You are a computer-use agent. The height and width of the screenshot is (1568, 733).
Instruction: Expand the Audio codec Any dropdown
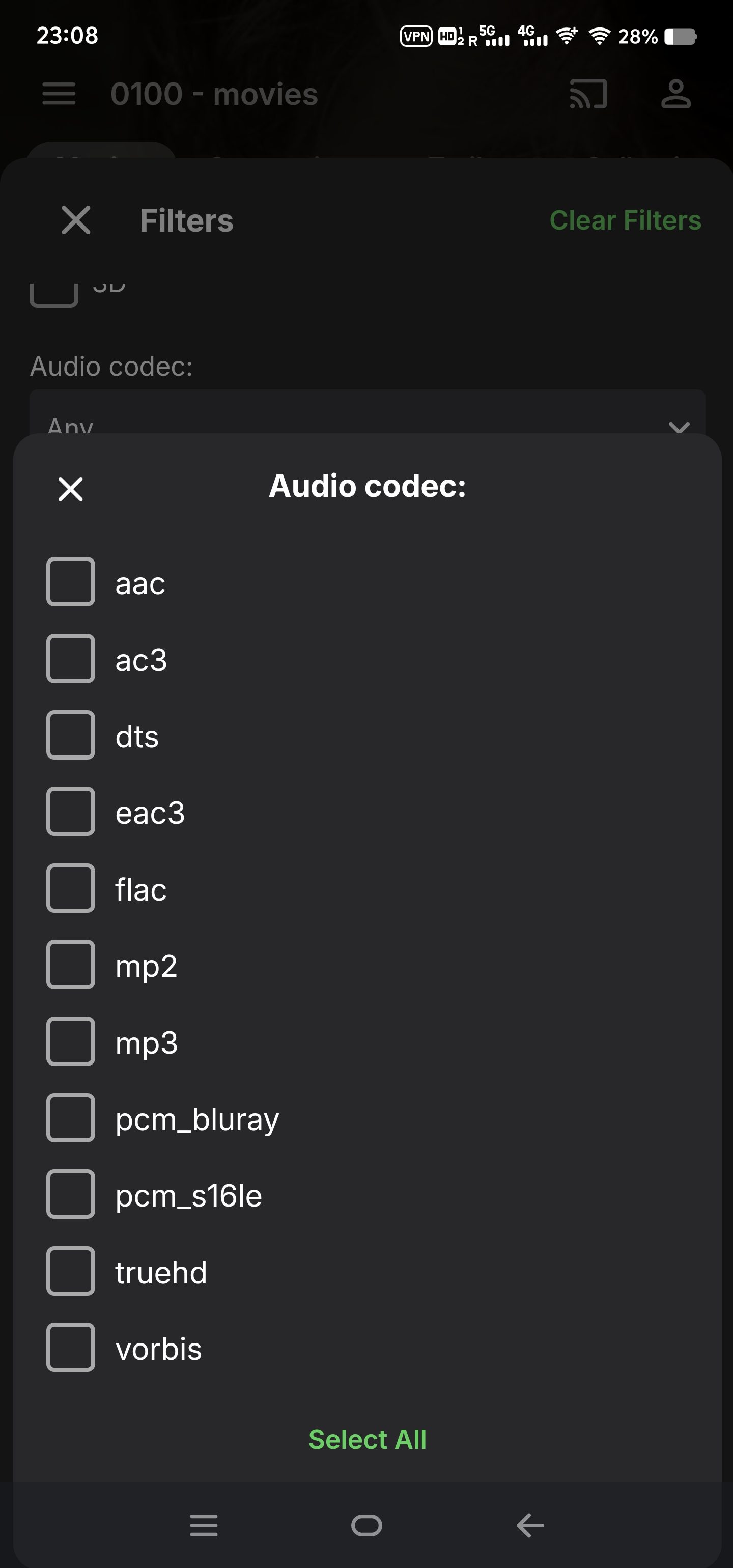coord(366,420)
